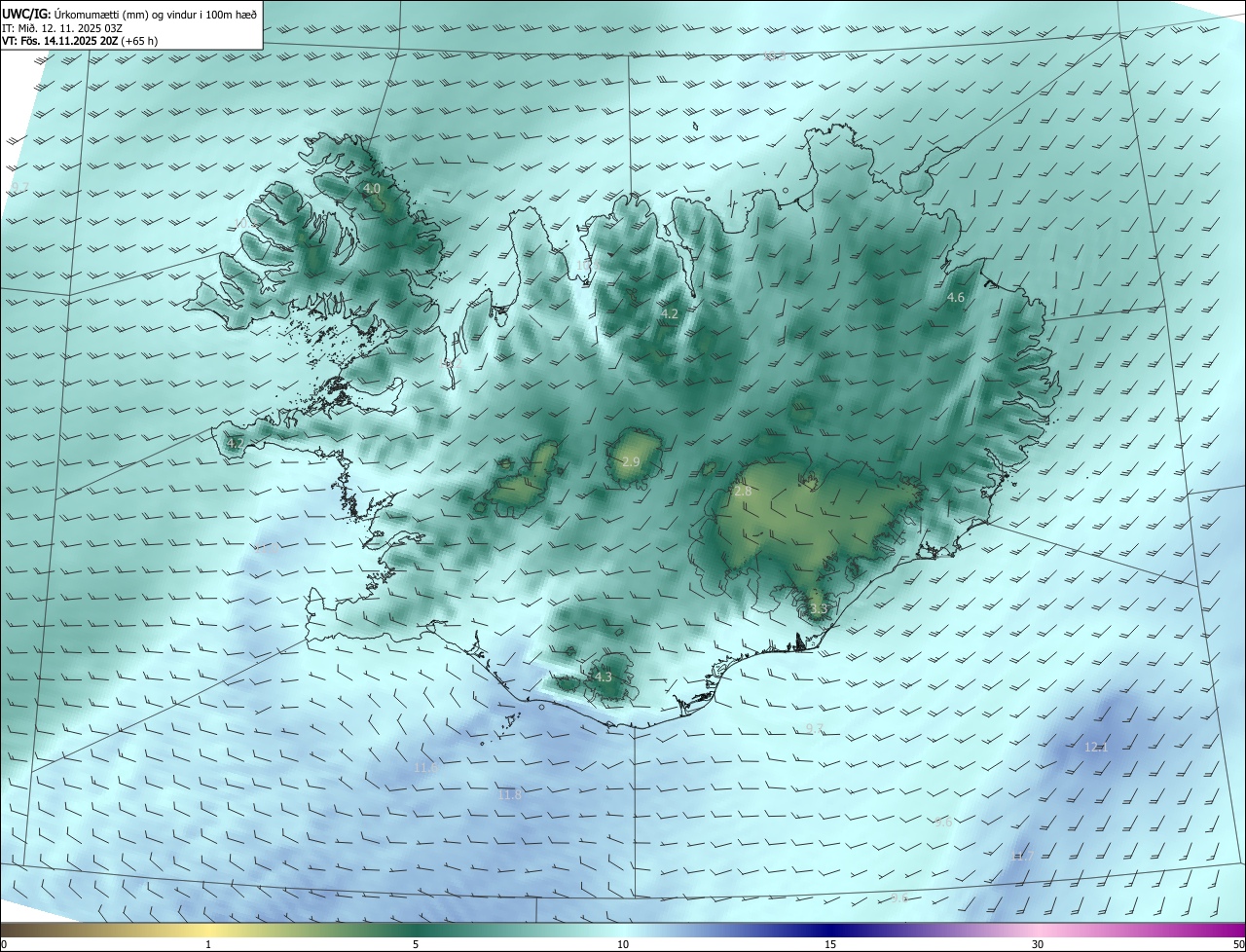The image size is (1246, 952).
Task: Click the 4.0 value label in the Westfjords
Action: pos(372,188)
